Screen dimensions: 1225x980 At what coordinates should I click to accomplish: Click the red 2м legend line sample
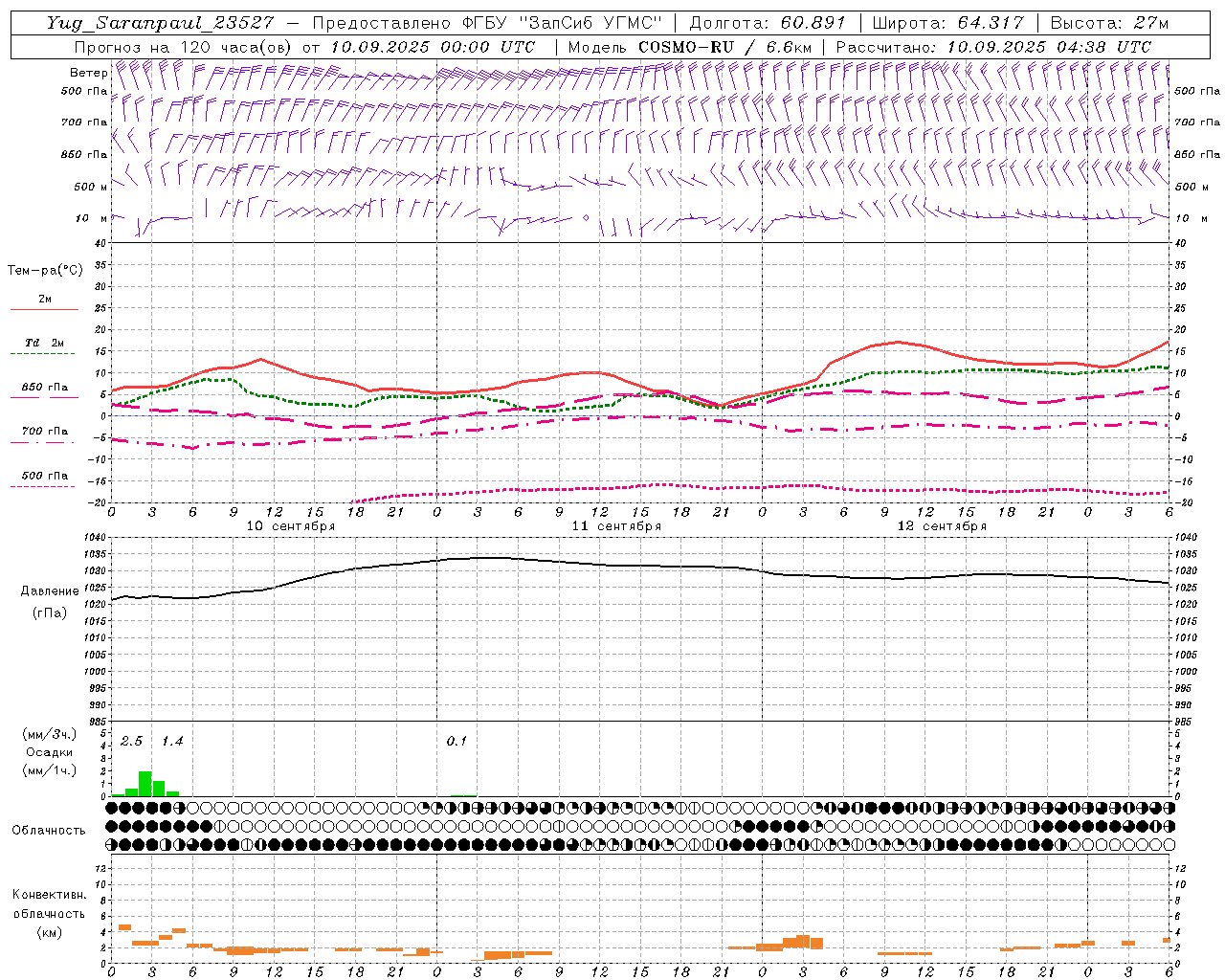click(x=44, y=310)
